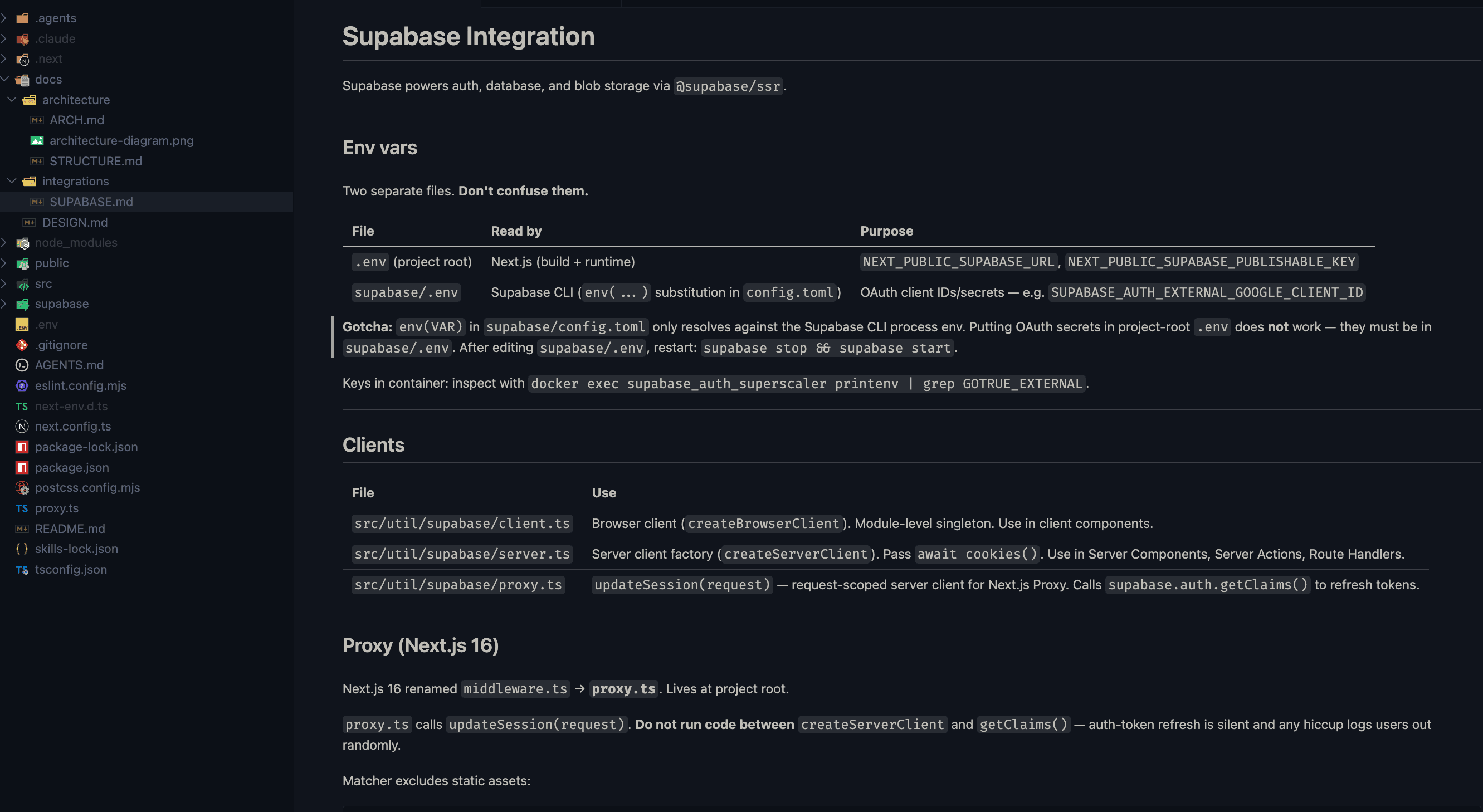This screenshot has width=1483, height=812.
Task: Open next.config.ts file
Action: [72, 427]
